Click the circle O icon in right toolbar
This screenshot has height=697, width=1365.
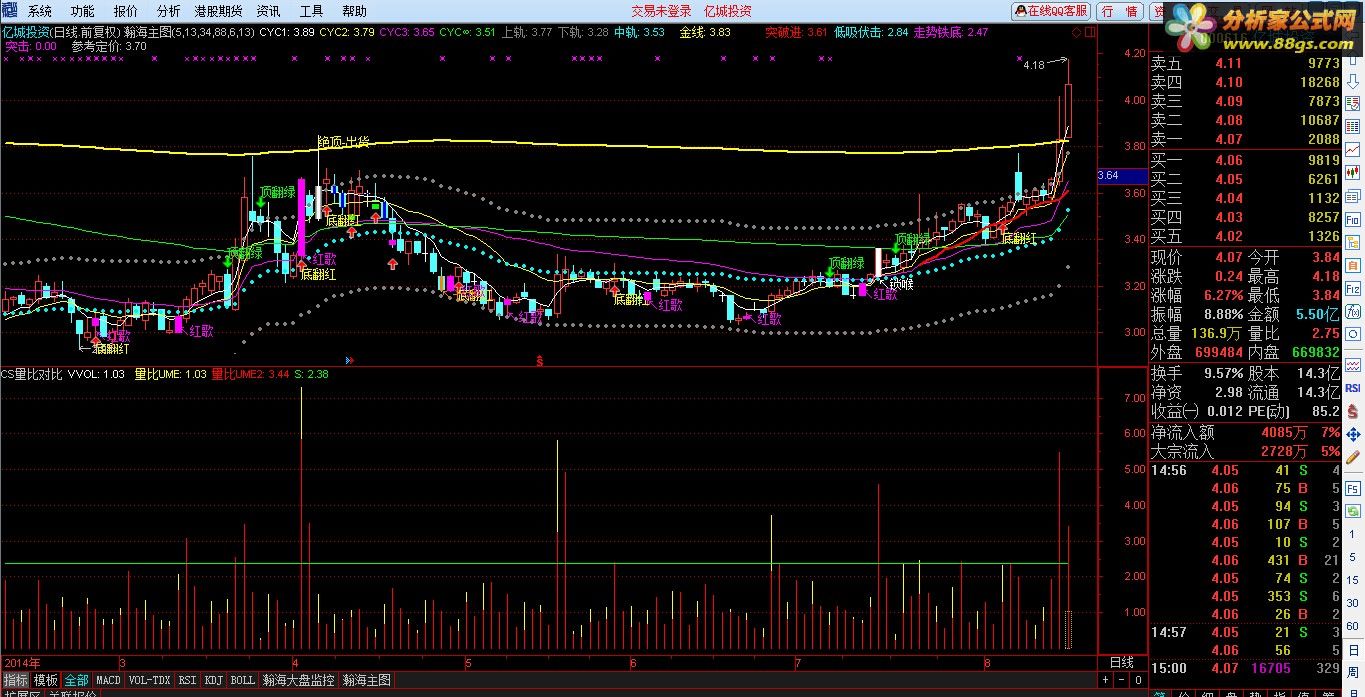pos(1352,334)
